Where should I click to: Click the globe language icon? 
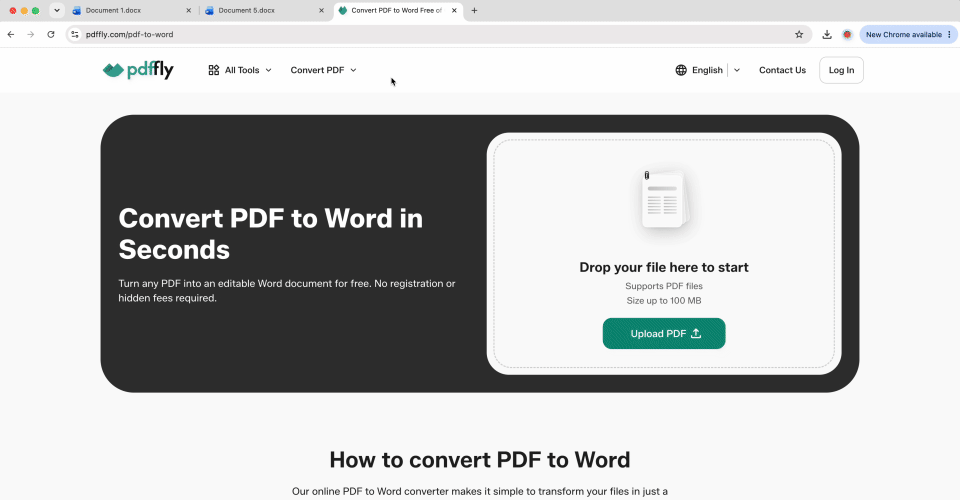click(x=681, y=70)
